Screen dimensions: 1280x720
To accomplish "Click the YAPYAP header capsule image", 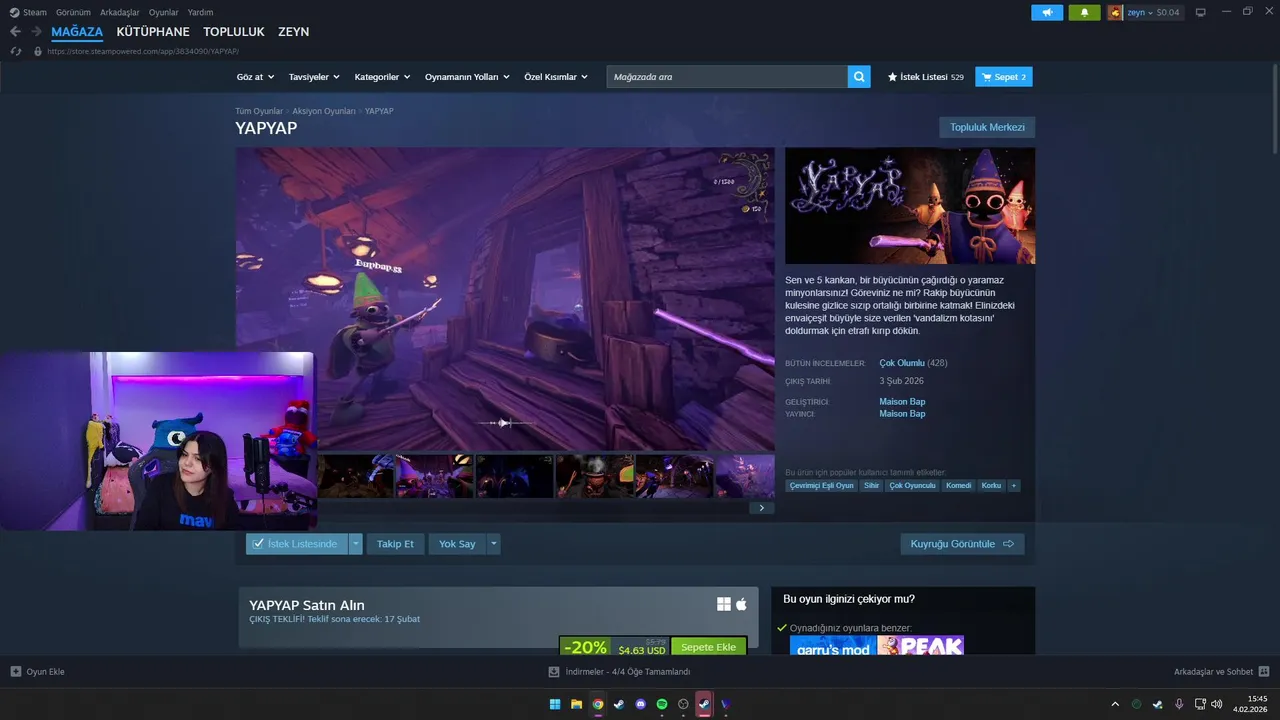I will [910, 206].
